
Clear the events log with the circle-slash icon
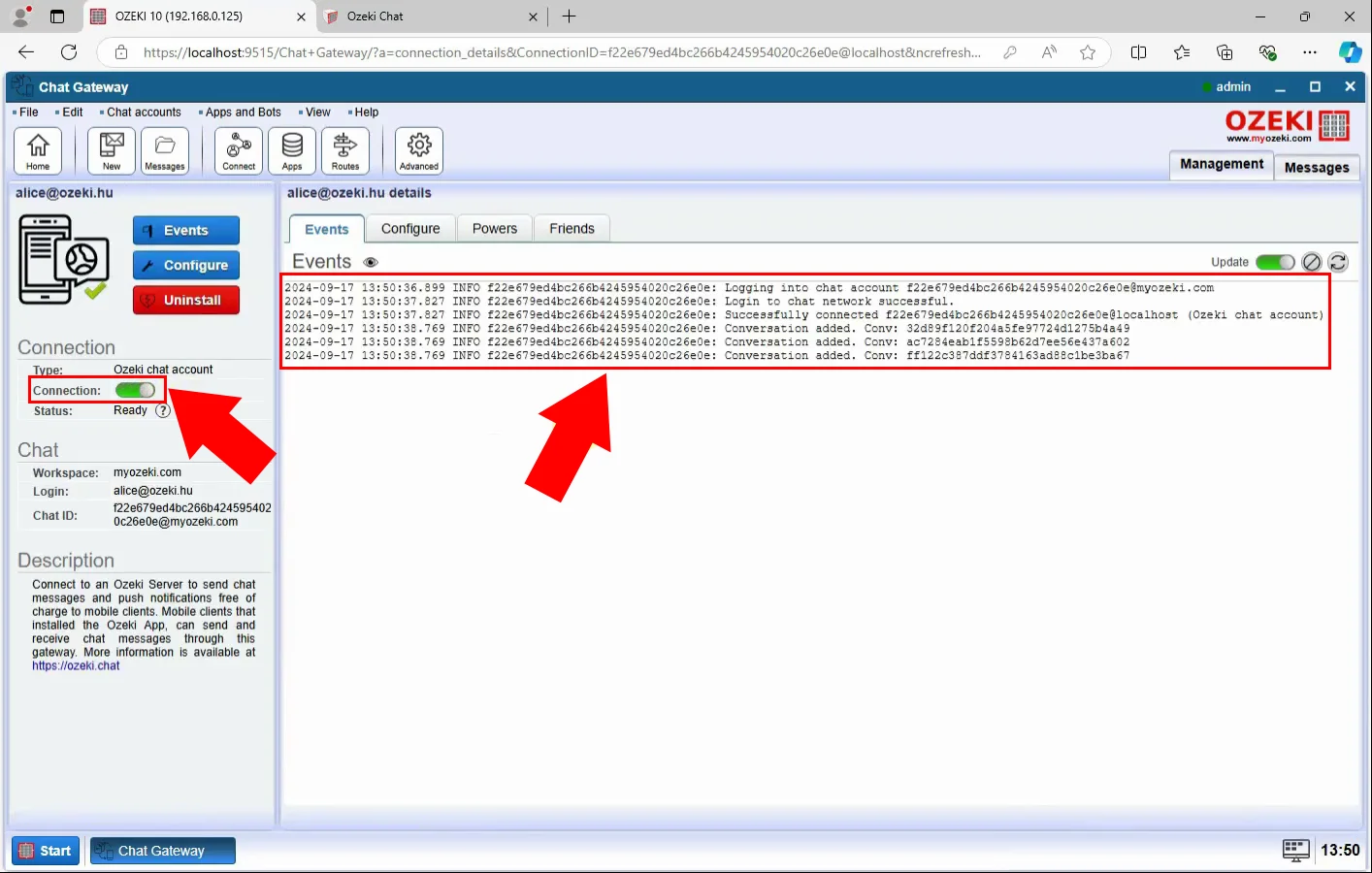click(1312, 262)
